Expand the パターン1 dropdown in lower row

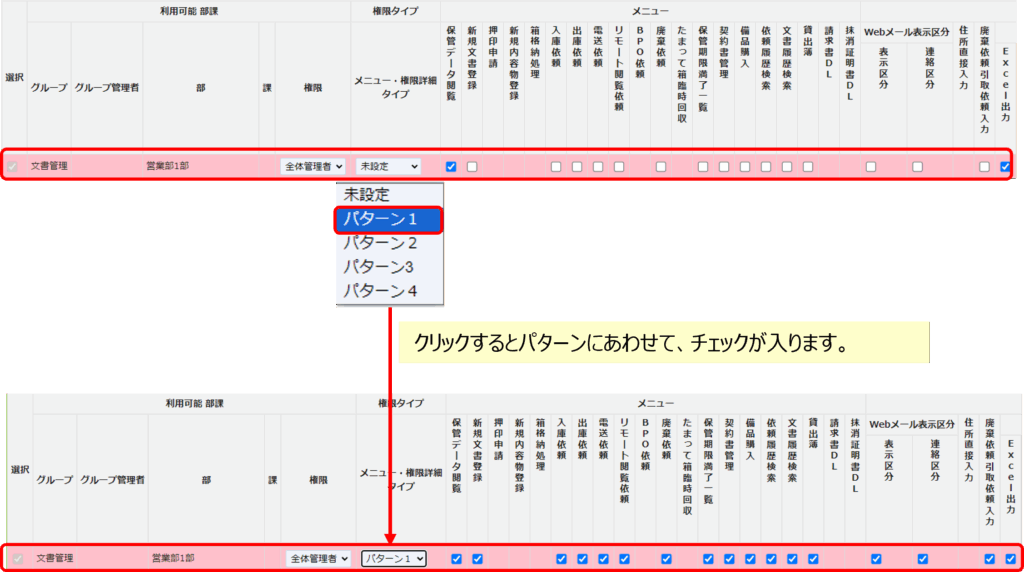(x=394, y=558)
